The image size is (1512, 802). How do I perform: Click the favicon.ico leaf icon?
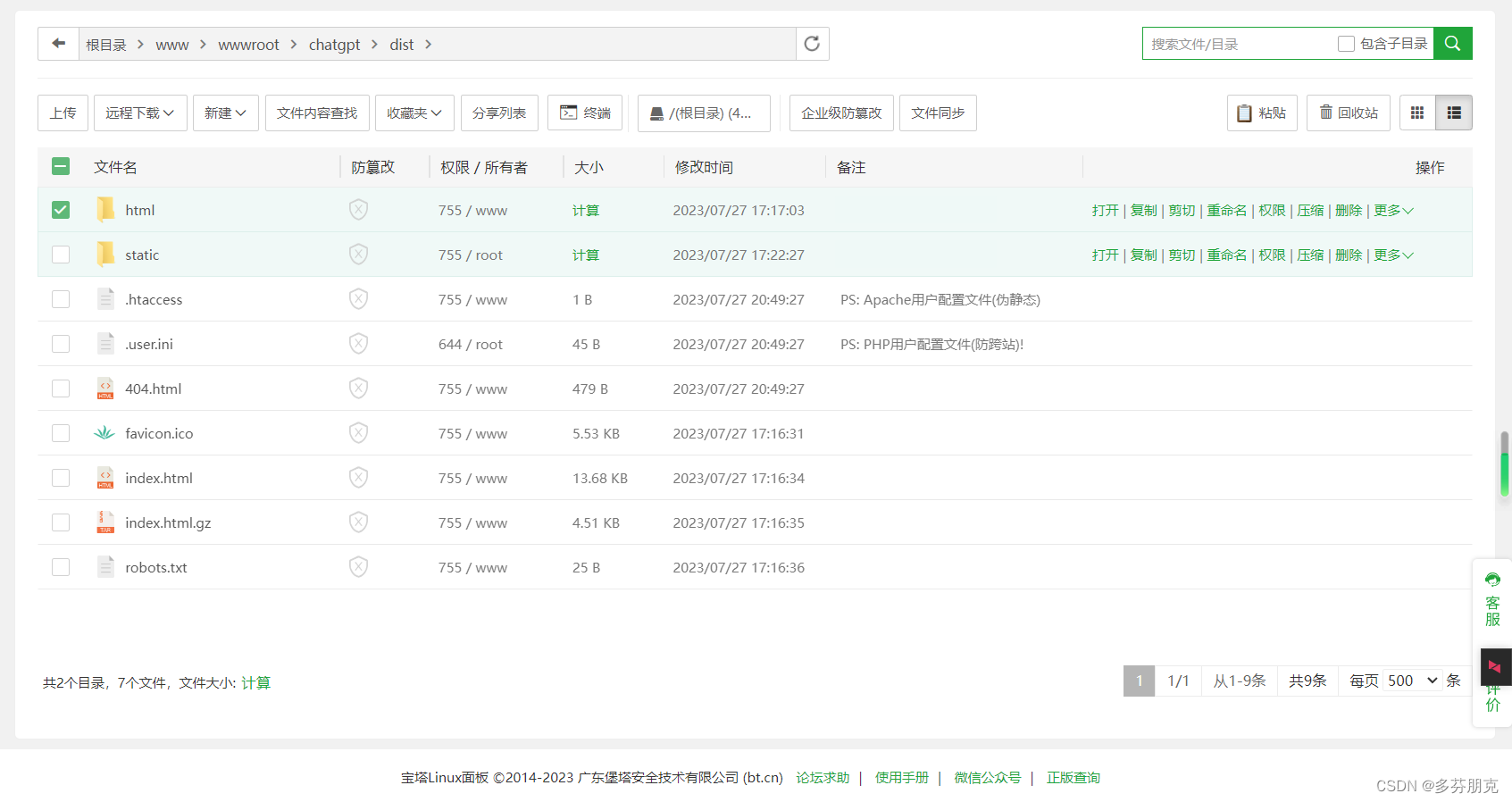[x=104, y=433]
